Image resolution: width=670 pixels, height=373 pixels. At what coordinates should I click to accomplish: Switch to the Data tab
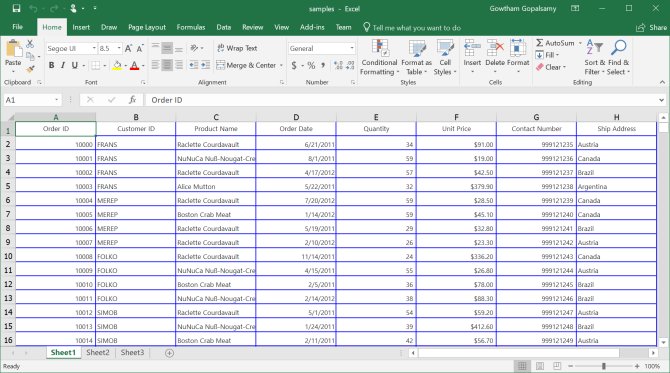[x=223, y=27]
